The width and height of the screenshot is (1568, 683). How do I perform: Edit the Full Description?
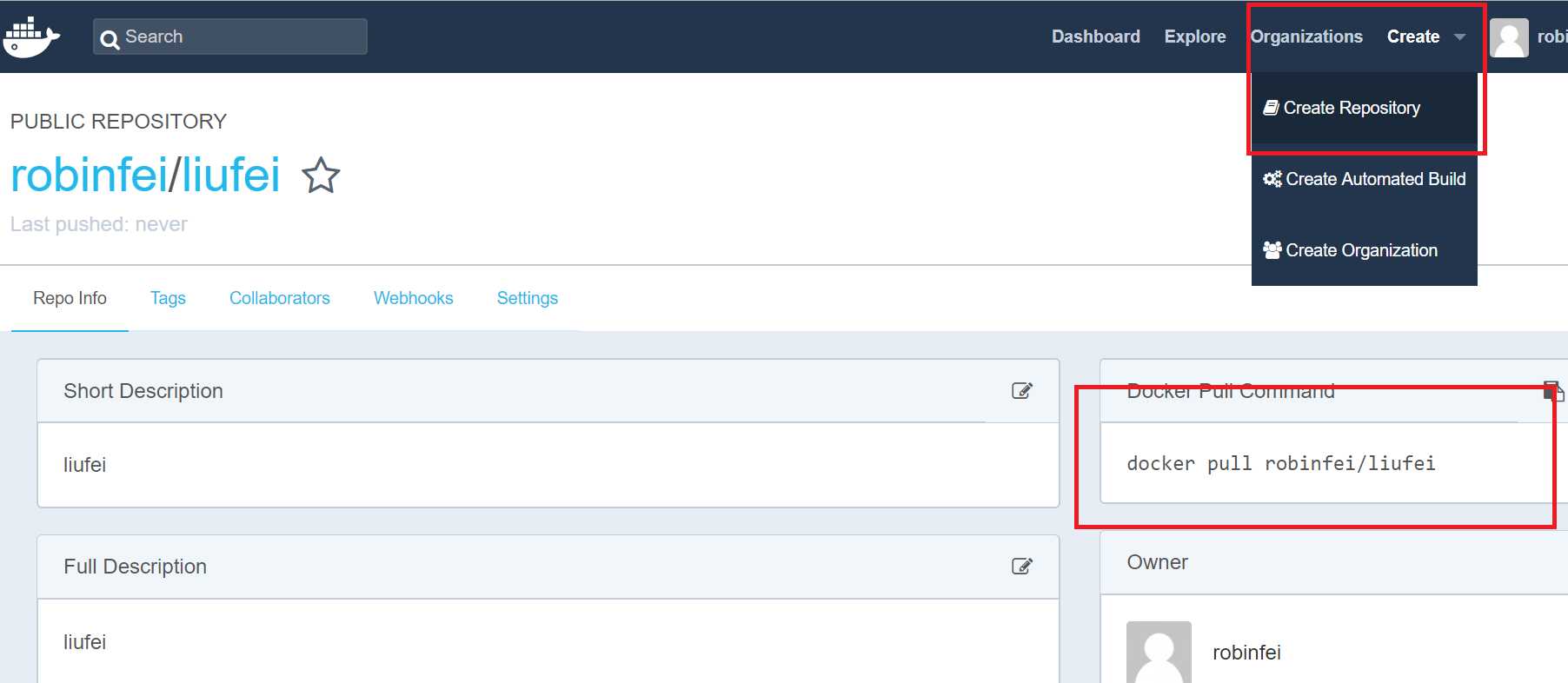pyautogui.click(x=1022, y=567)
